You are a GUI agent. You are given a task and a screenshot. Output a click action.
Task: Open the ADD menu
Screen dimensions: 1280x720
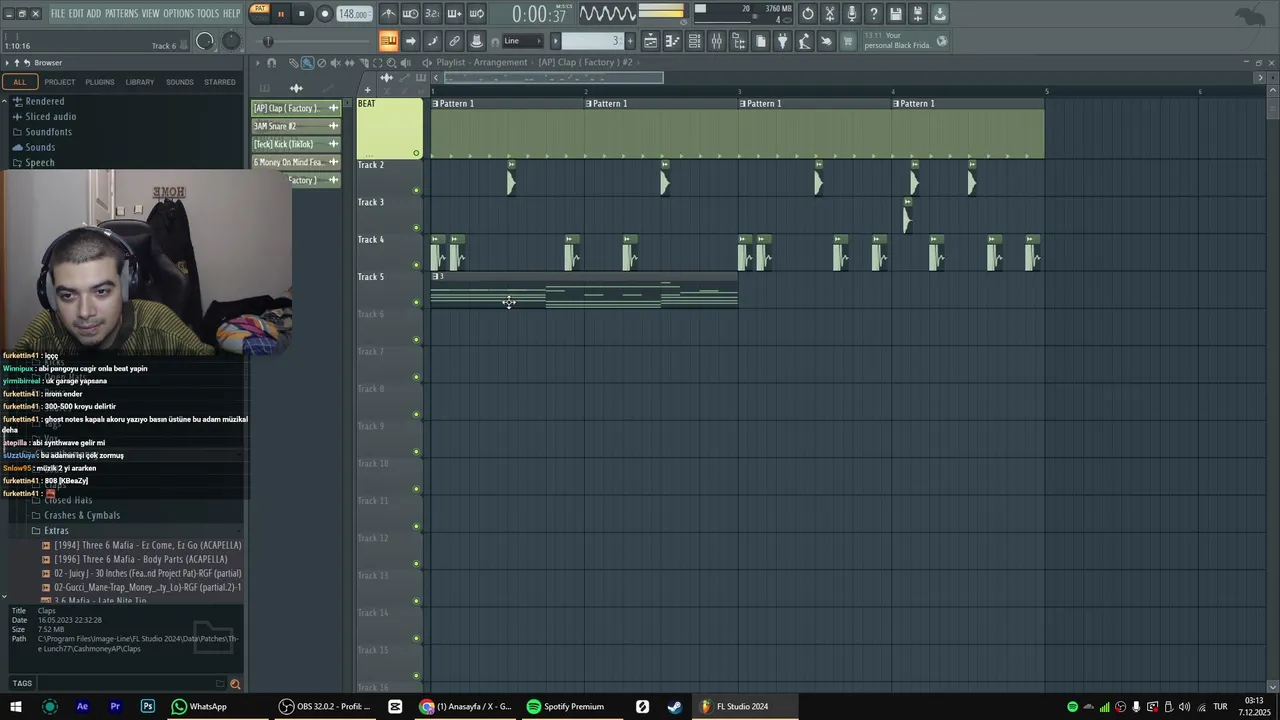click(x=94, y=14)
